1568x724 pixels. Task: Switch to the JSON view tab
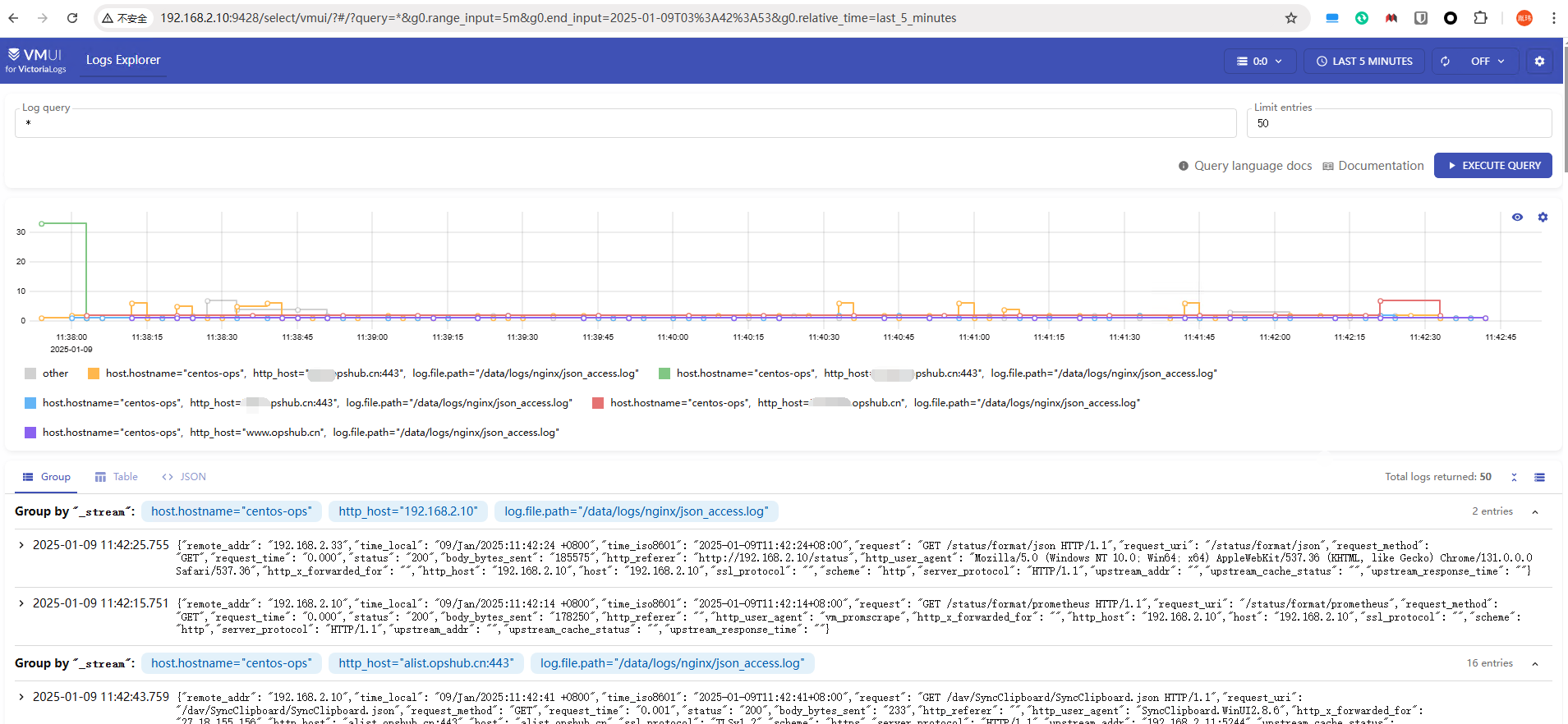[184, 477]
